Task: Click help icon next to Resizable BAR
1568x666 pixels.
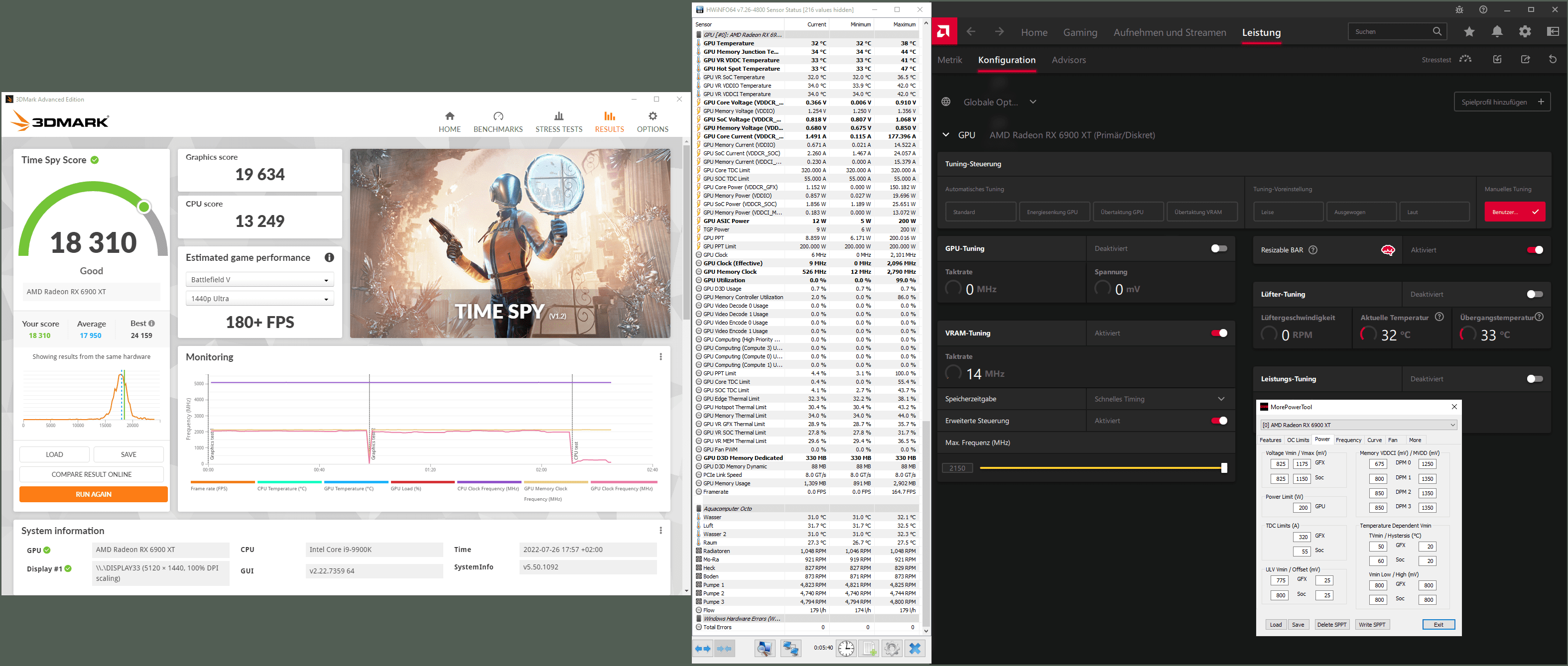Action: [1313, 250]
